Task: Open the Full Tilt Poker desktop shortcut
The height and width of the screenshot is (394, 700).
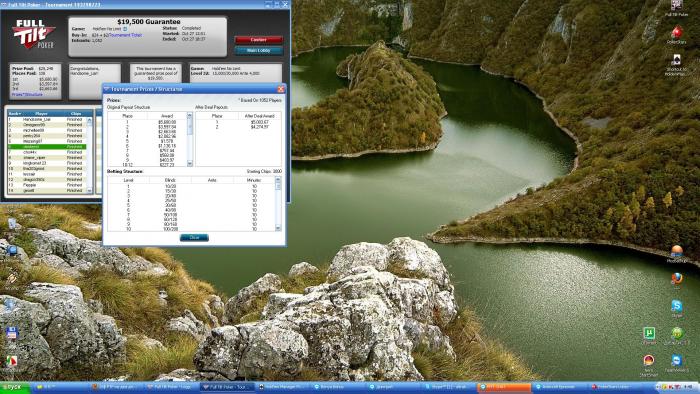Action: [676, 8]
